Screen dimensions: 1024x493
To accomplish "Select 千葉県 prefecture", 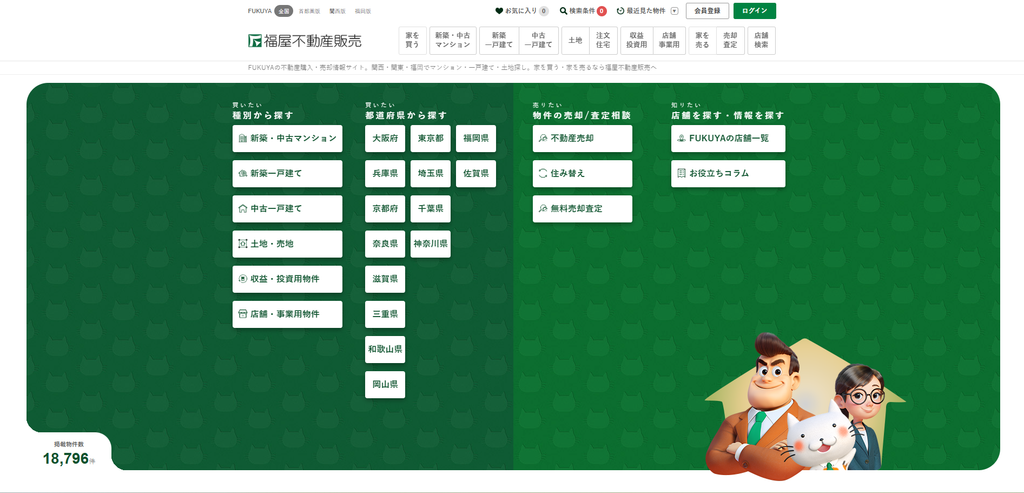I will [430, 209].
